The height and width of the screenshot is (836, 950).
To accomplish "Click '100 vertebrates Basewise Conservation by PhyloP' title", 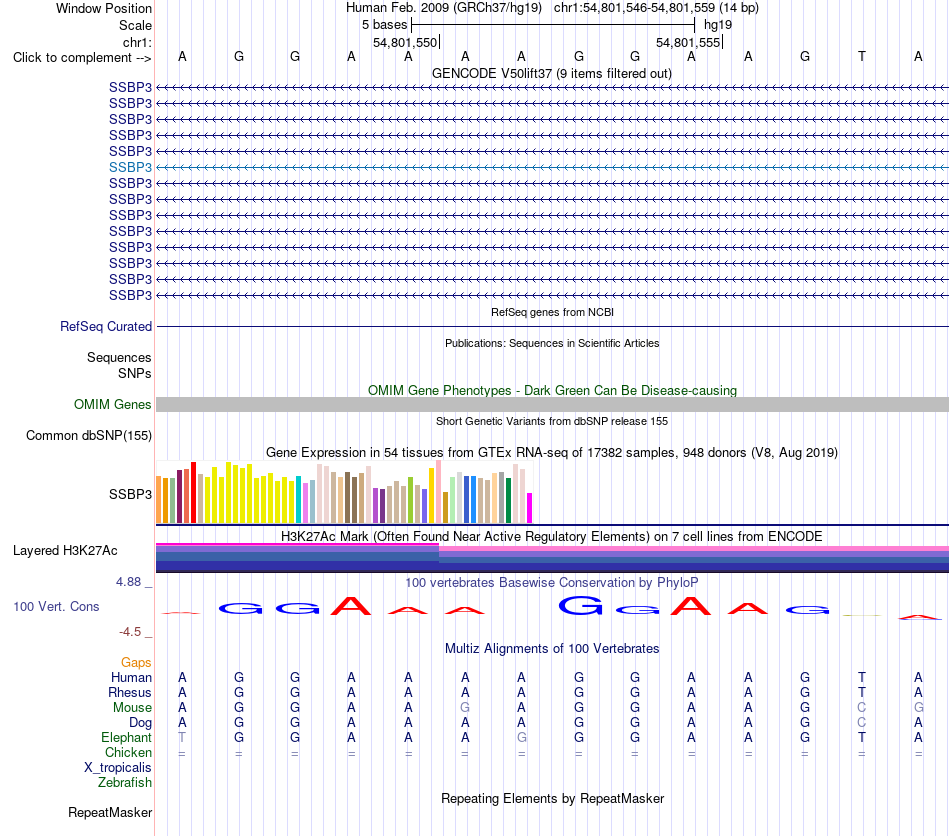I will pos(552,582).
